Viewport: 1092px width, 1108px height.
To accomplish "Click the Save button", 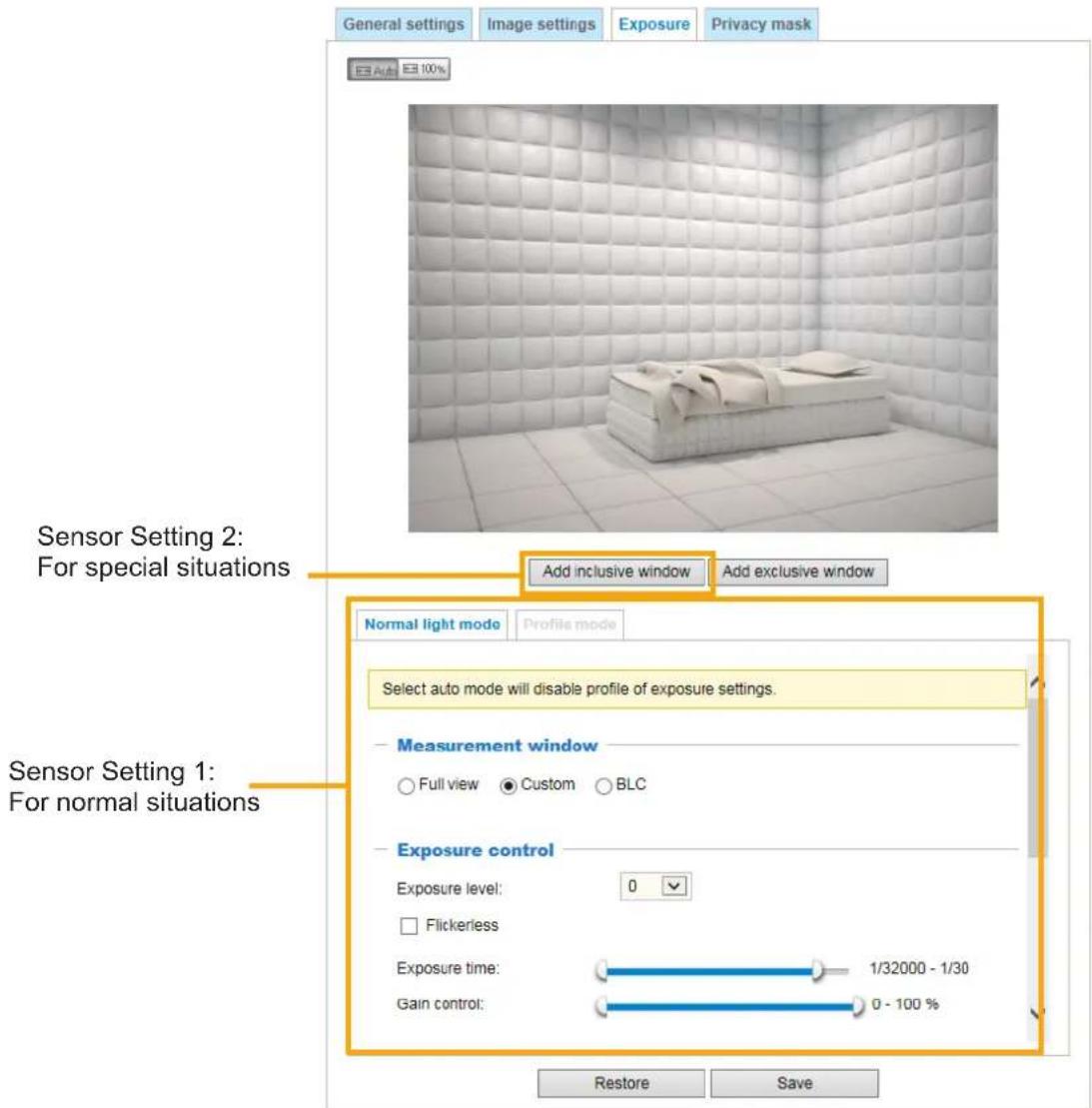I will coord(794,1083).
